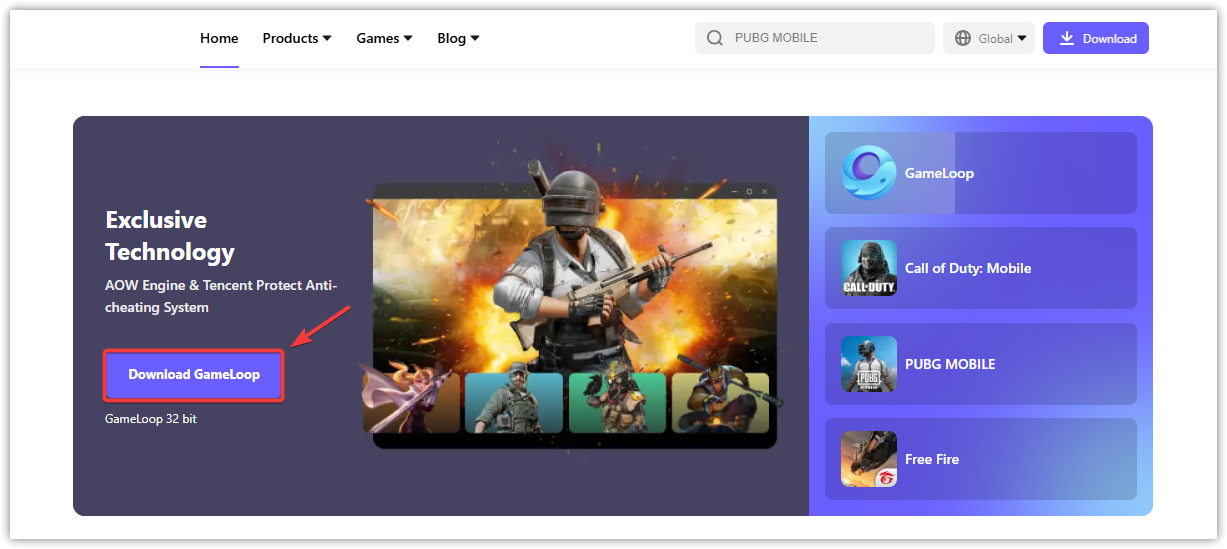Expand the Products dropdown menu
The height and width of the screenshot is (549, 1227).
pos(297,38)
